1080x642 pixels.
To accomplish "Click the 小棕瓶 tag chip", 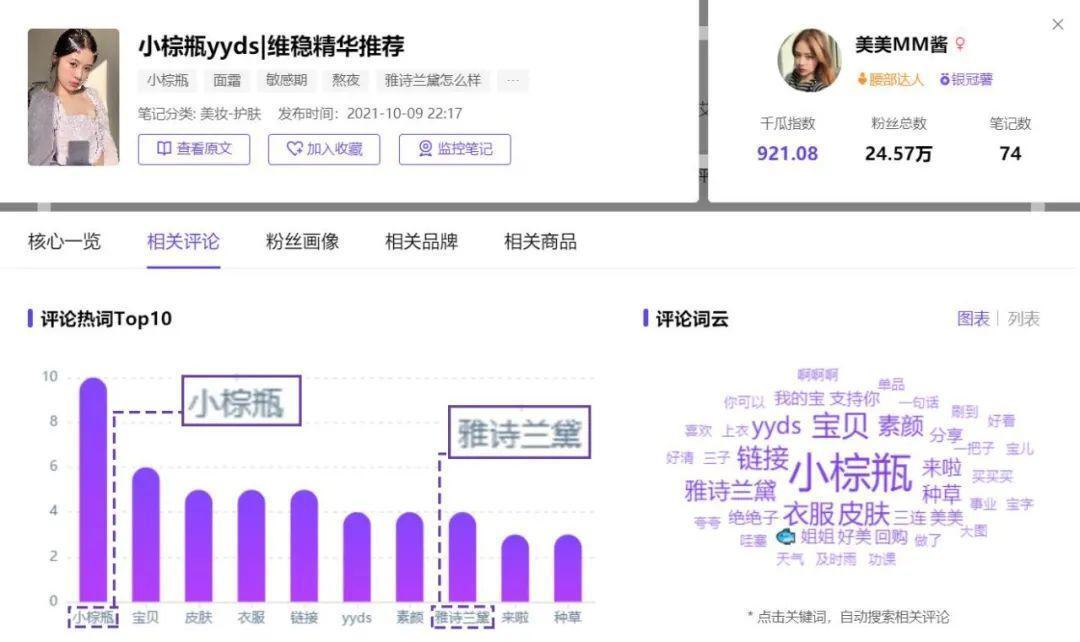I will point(168,81).
